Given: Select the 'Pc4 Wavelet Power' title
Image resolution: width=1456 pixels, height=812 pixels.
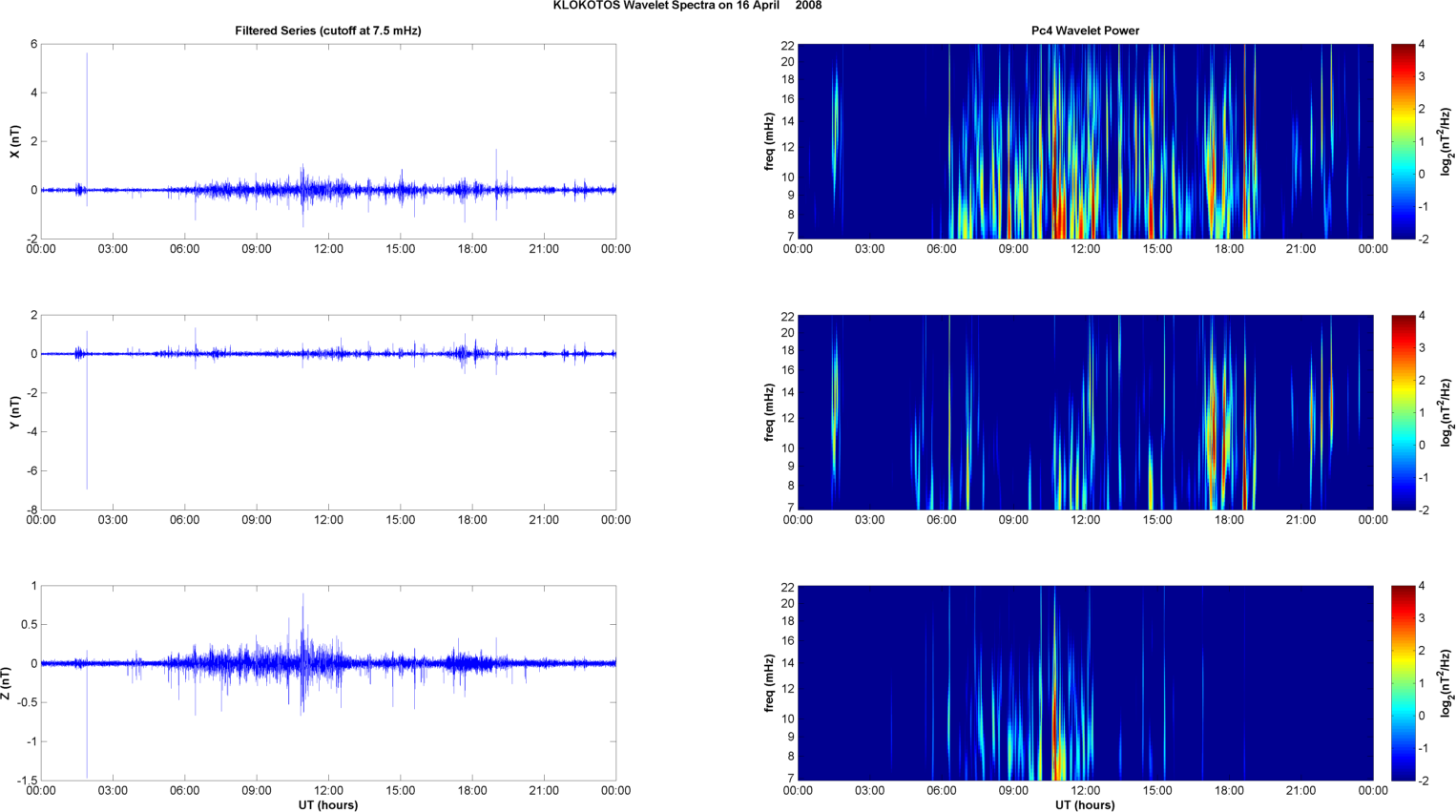Looking at the screenshot, I should pyautogui.click(x=1085, y=31).
